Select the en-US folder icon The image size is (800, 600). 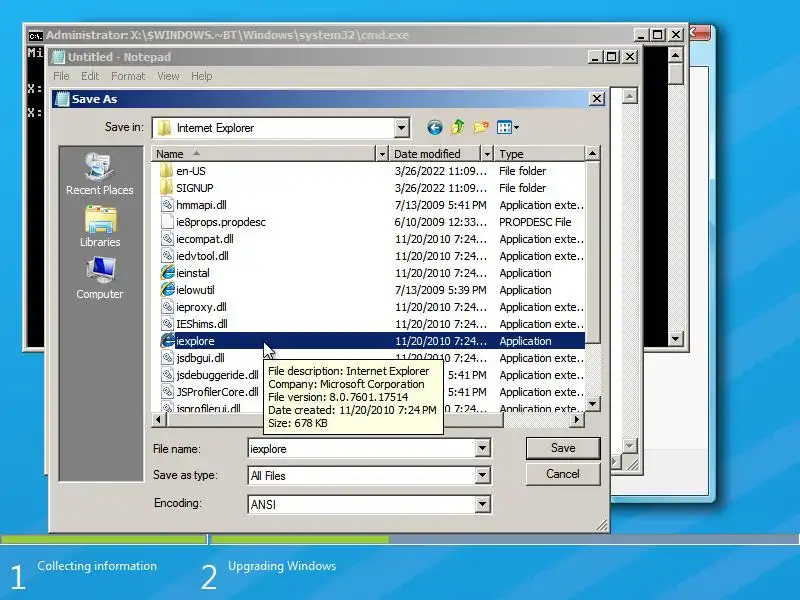tap(167, 171)
